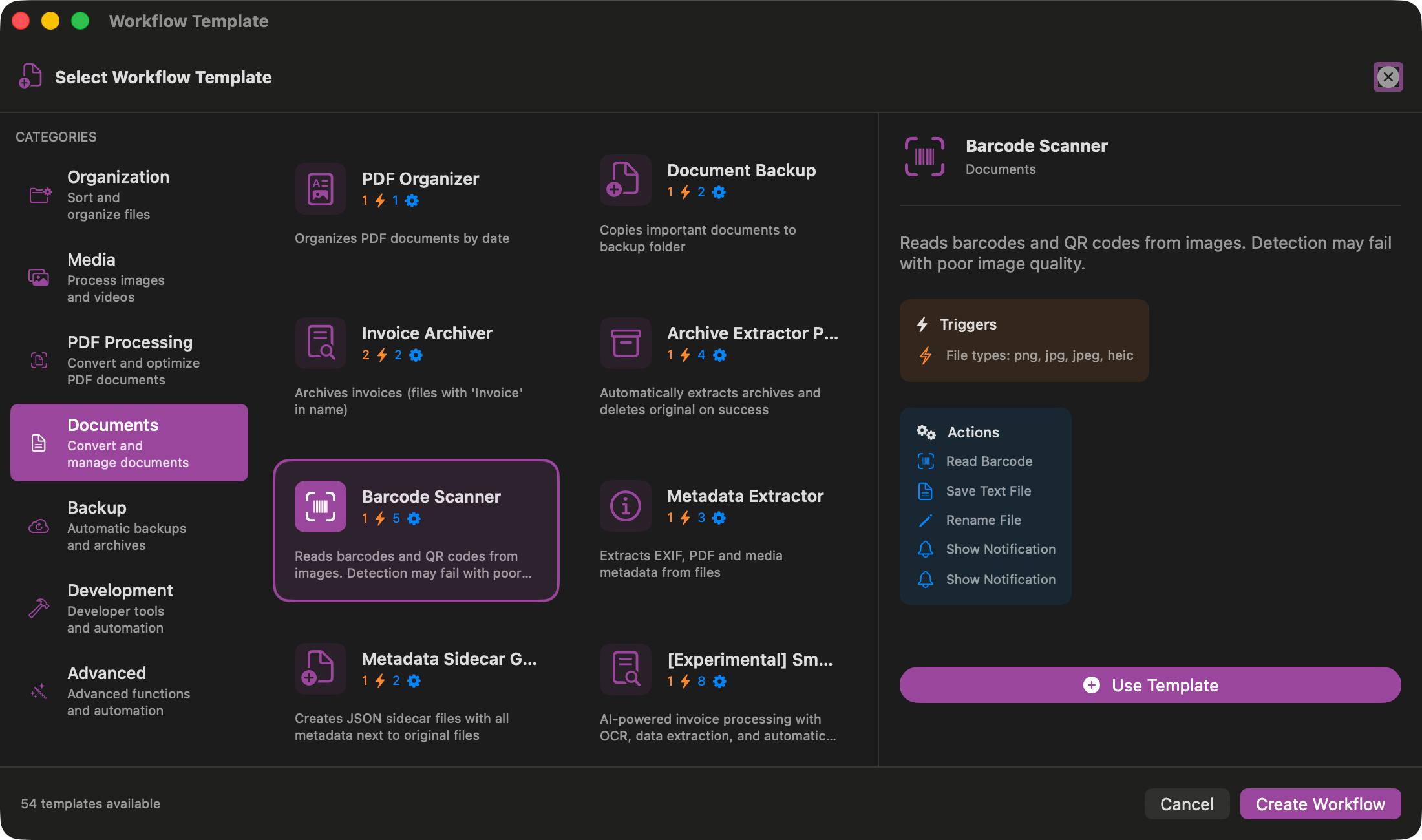The width and height of the screenshot is (1422, 840).
Task: Close the template dialog with X button
Action: click(1388, 77)
